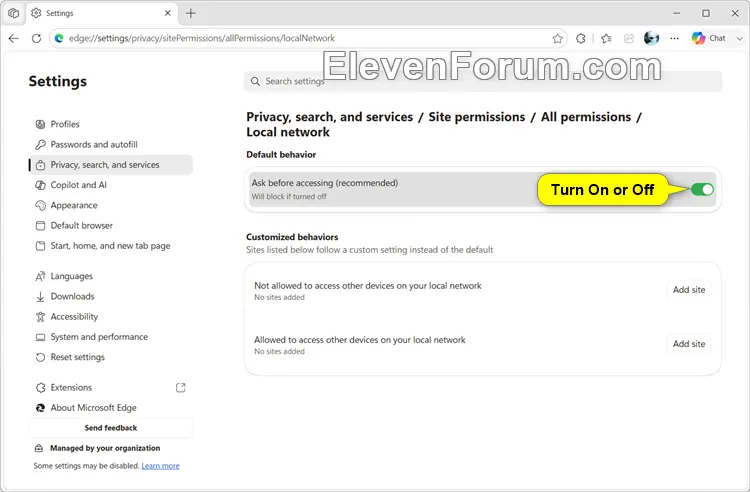Select the Settings browser tab
This screenshot has height=492, width=750.
click(102, 13)
